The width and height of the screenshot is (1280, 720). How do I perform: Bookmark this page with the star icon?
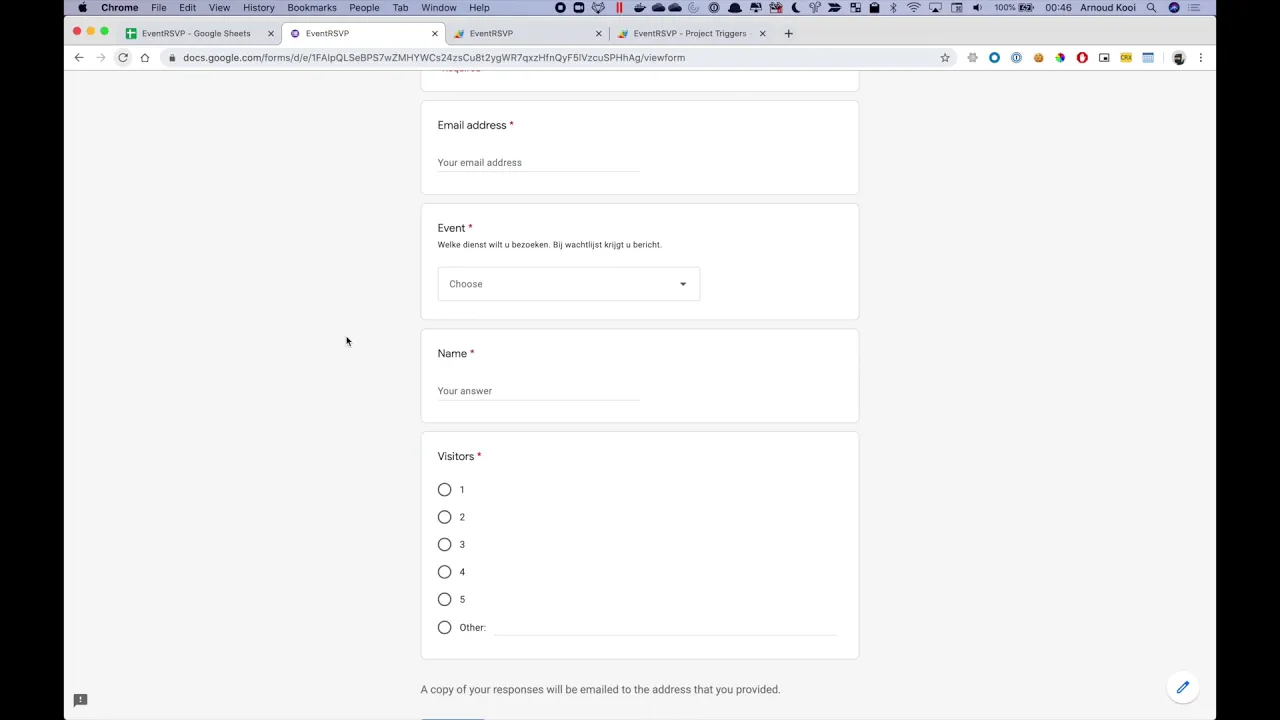coord(944,57)
